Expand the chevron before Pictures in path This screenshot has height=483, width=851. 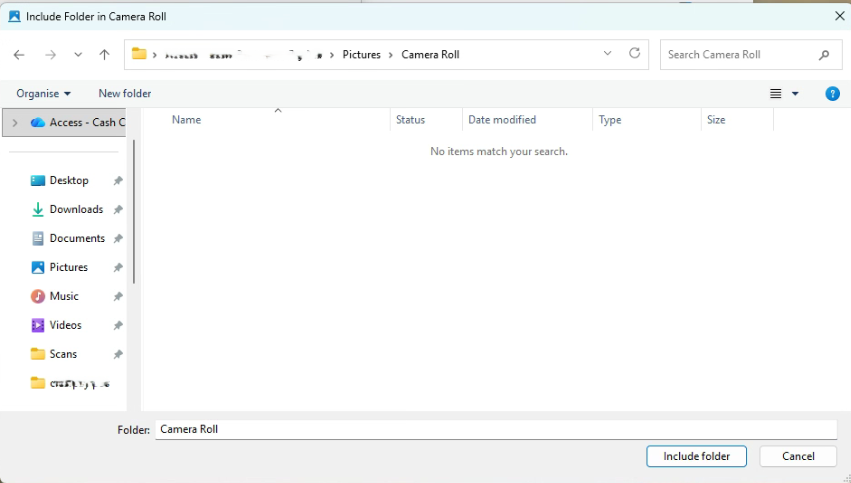(332, 55)
